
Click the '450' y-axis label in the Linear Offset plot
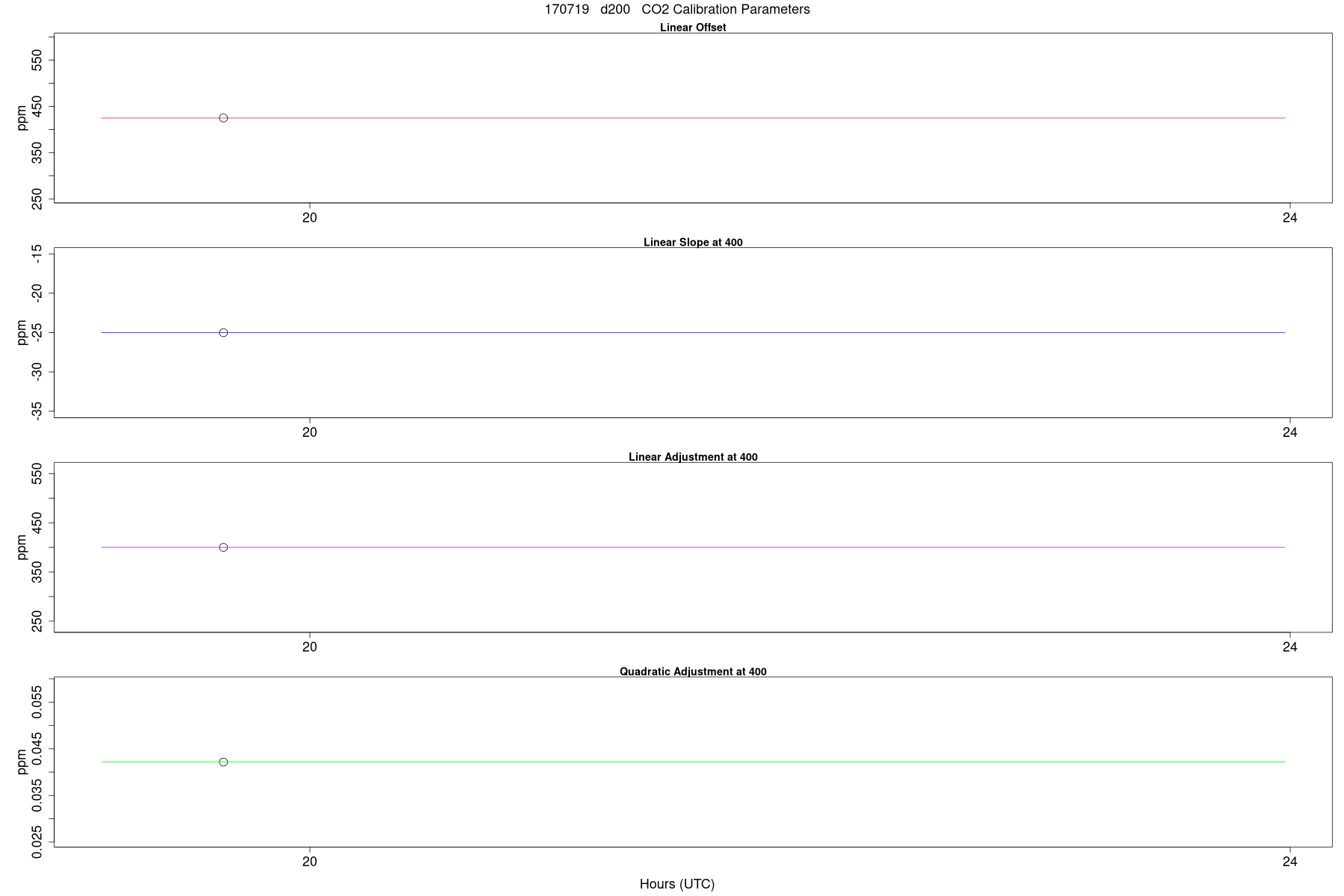[x=37, y=106]
